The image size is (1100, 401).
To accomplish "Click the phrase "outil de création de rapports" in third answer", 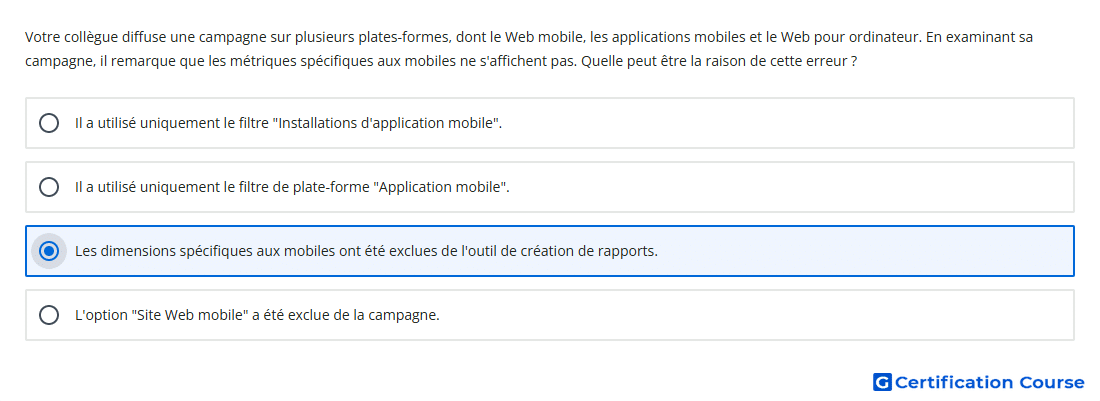I will coord(560,251).
